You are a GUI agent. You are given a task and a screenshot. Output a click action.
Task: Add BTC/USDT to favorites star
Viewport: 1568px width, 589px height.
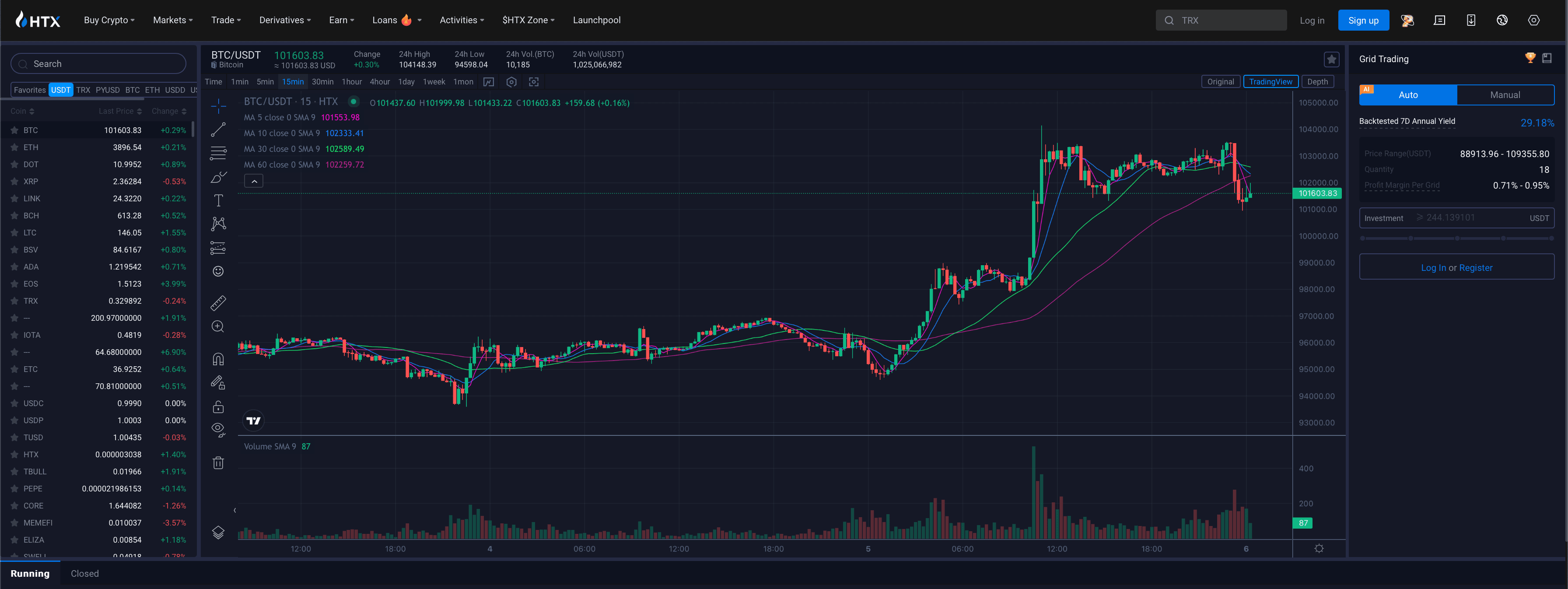[x=1331, y=59]
